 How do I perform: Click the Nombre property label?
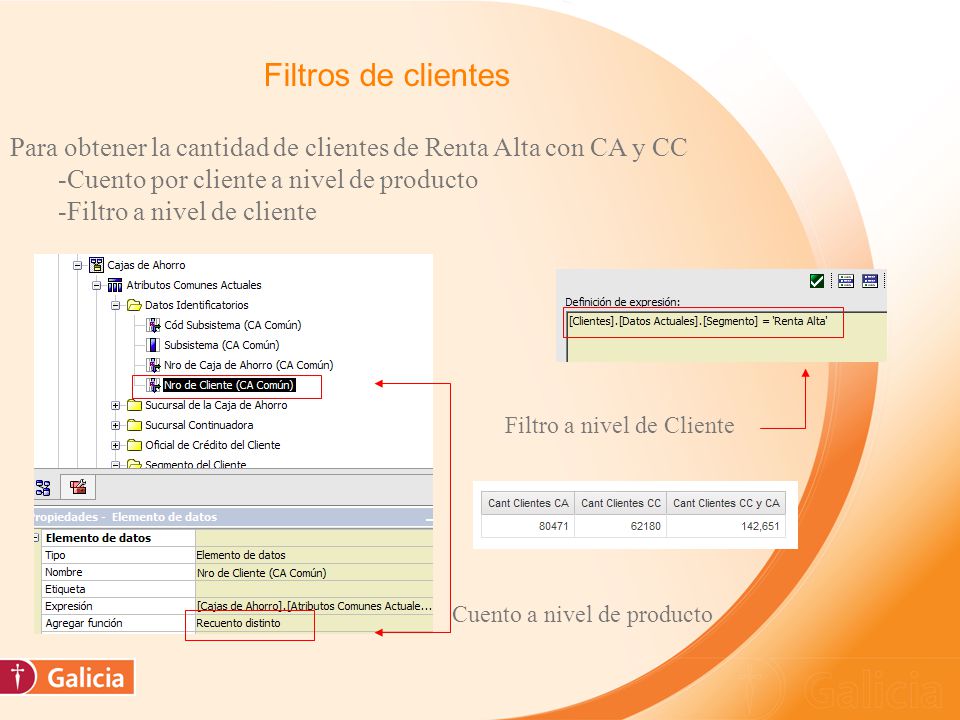64,572
